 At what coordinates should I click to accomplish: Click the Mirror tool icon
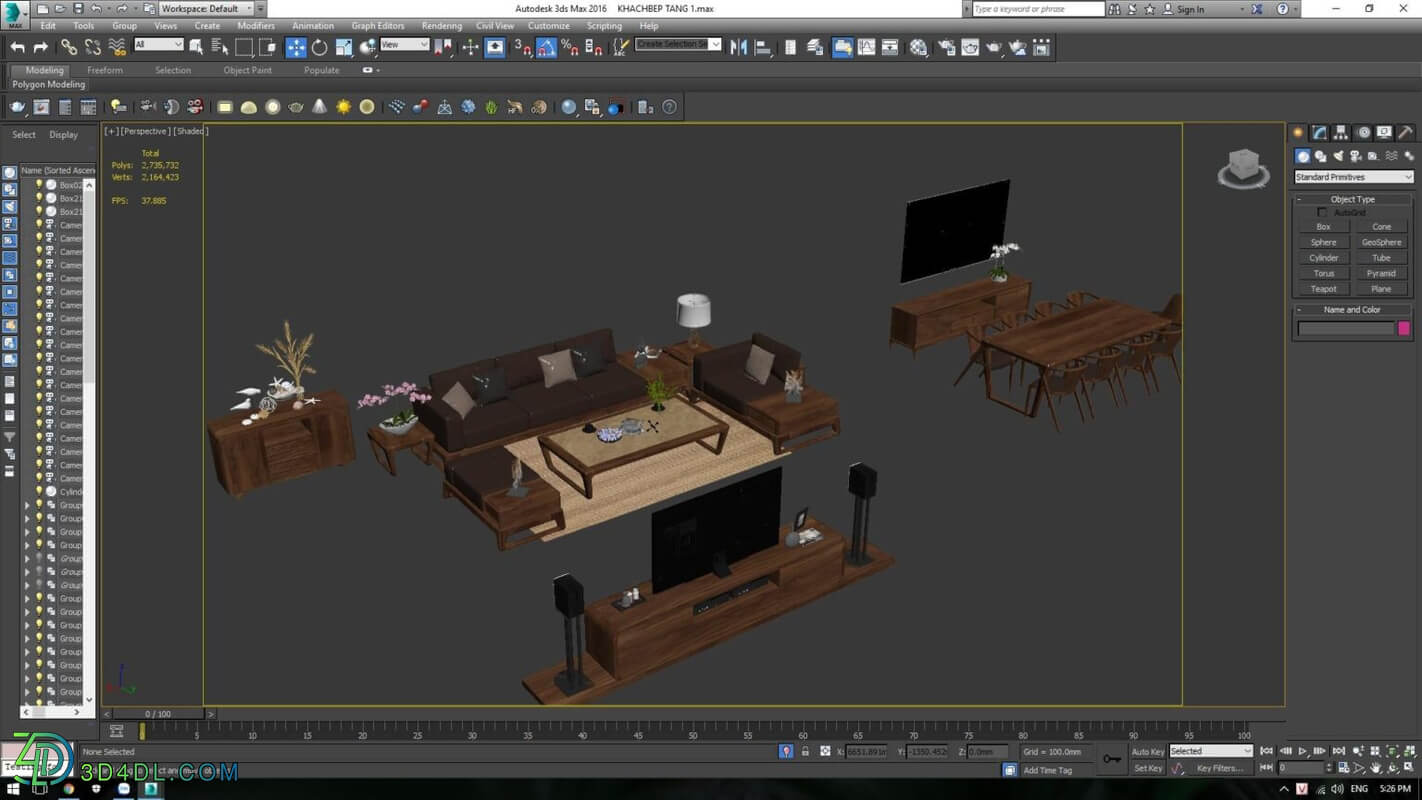coord(739,47)
